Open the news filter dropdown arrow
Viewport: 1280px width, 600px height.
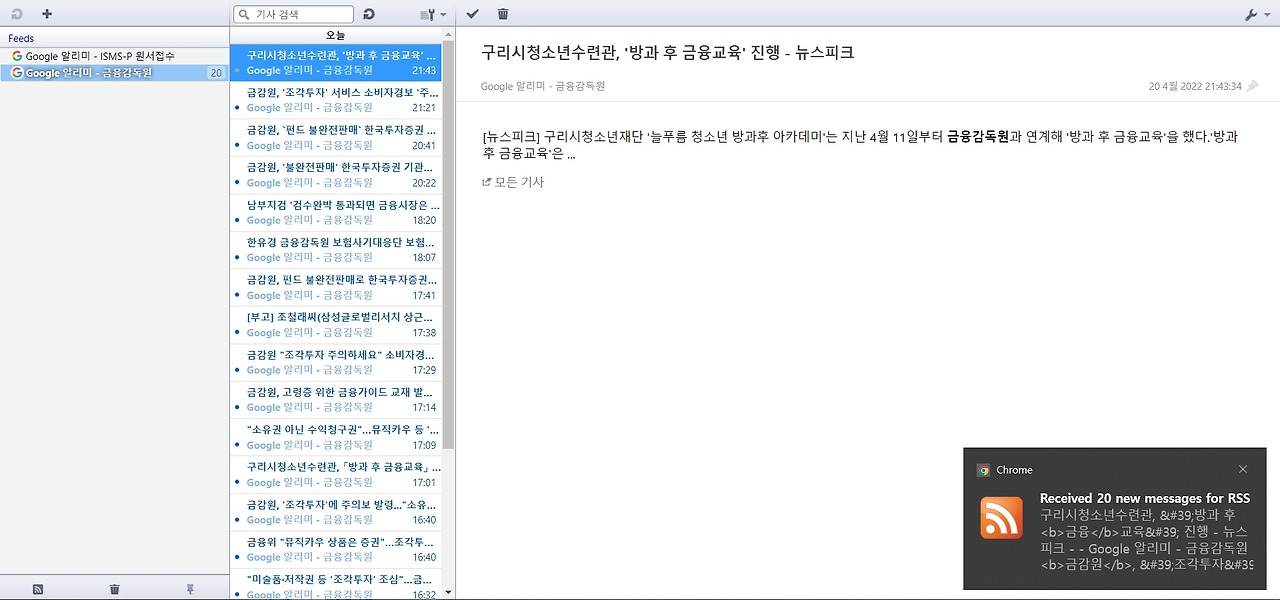[x=443, y=14]
